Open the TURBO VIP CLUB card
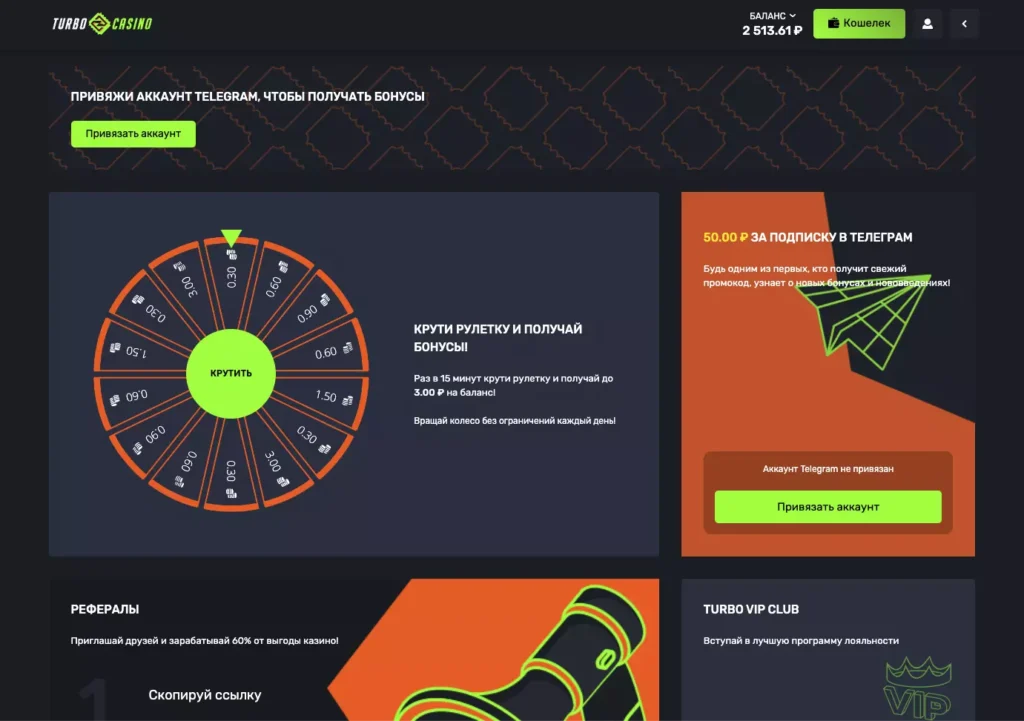This screenshot has height=721, width=1024. click(828, 650)
